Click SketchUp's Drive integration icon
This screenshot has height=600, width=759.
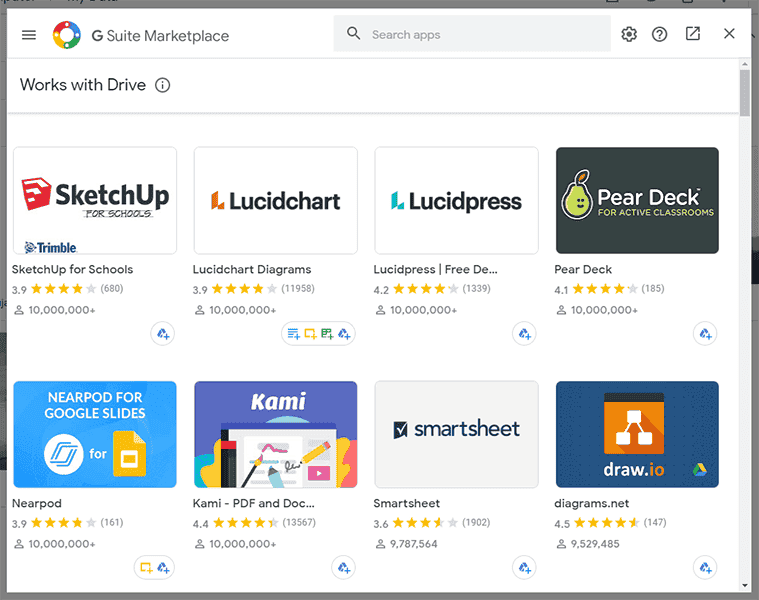click(163, 334)
